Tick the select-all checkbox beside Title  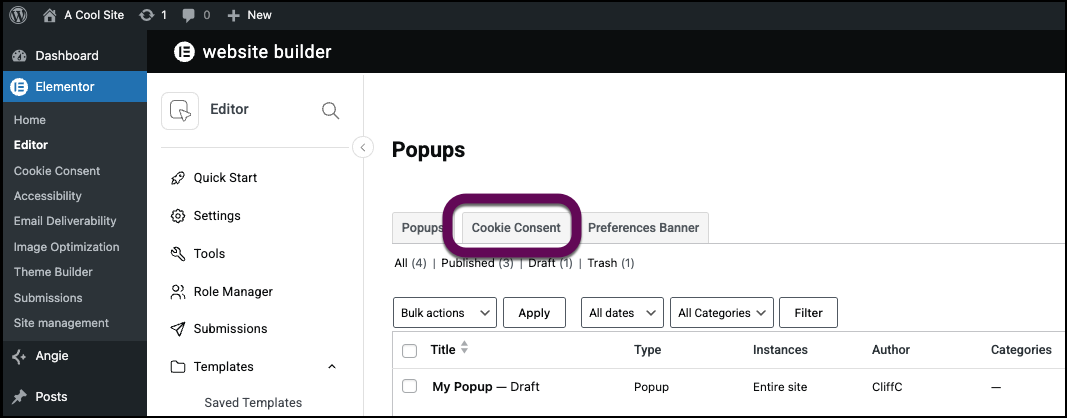pos(409,351)
